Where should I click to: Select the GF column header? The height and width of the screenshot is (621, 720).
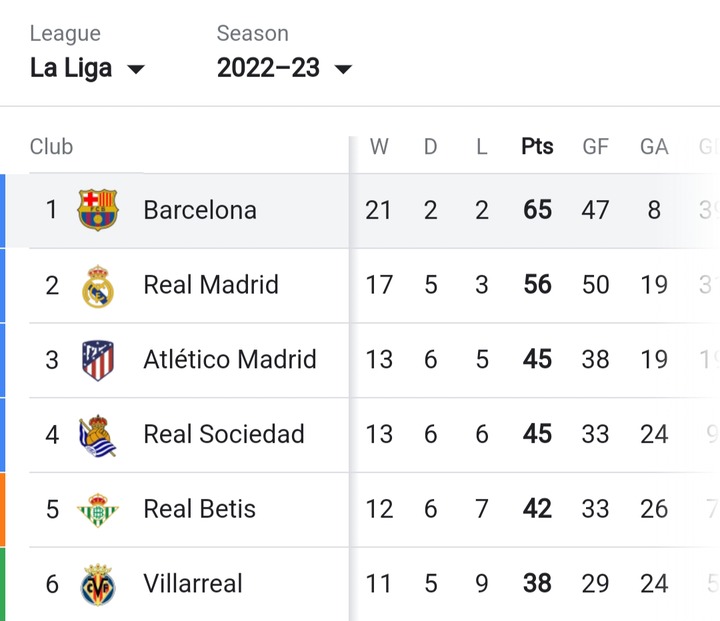pyautogui.click(x=596, y=147)
